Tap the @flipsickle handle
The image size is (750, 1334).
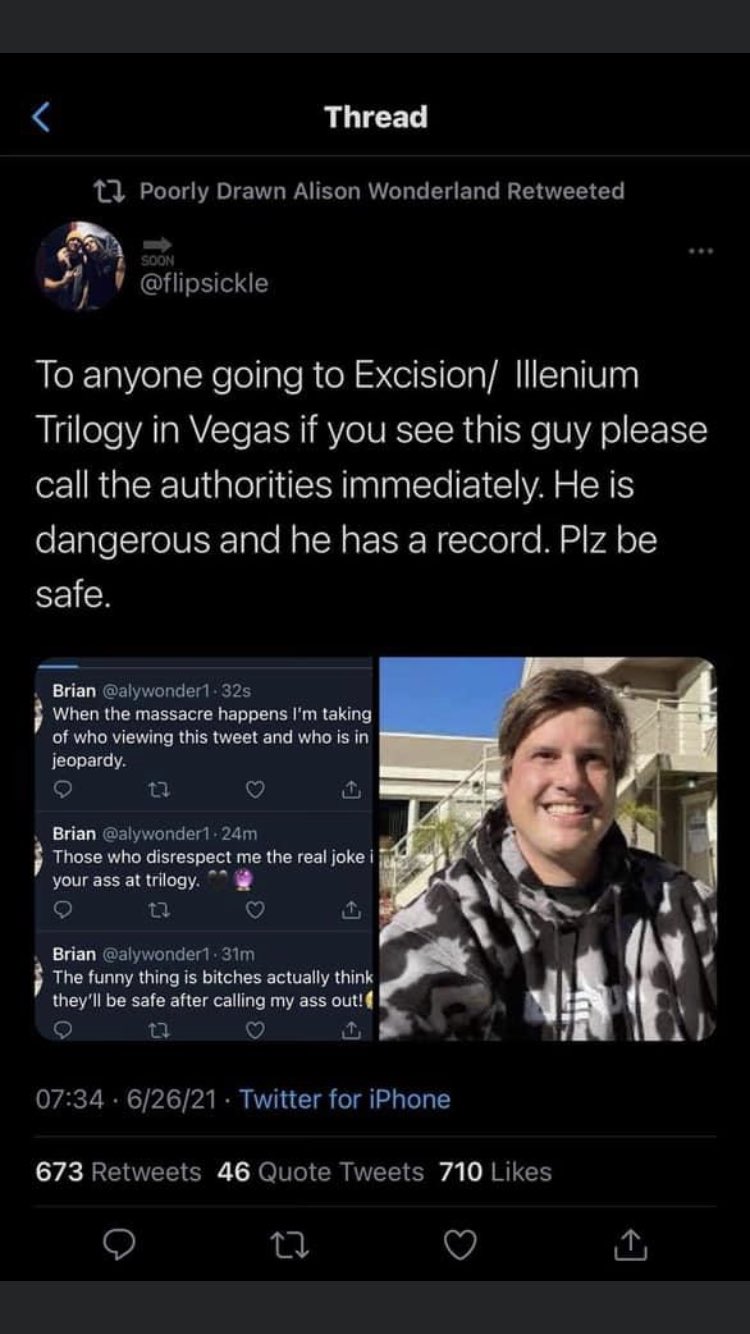point(205,283)
